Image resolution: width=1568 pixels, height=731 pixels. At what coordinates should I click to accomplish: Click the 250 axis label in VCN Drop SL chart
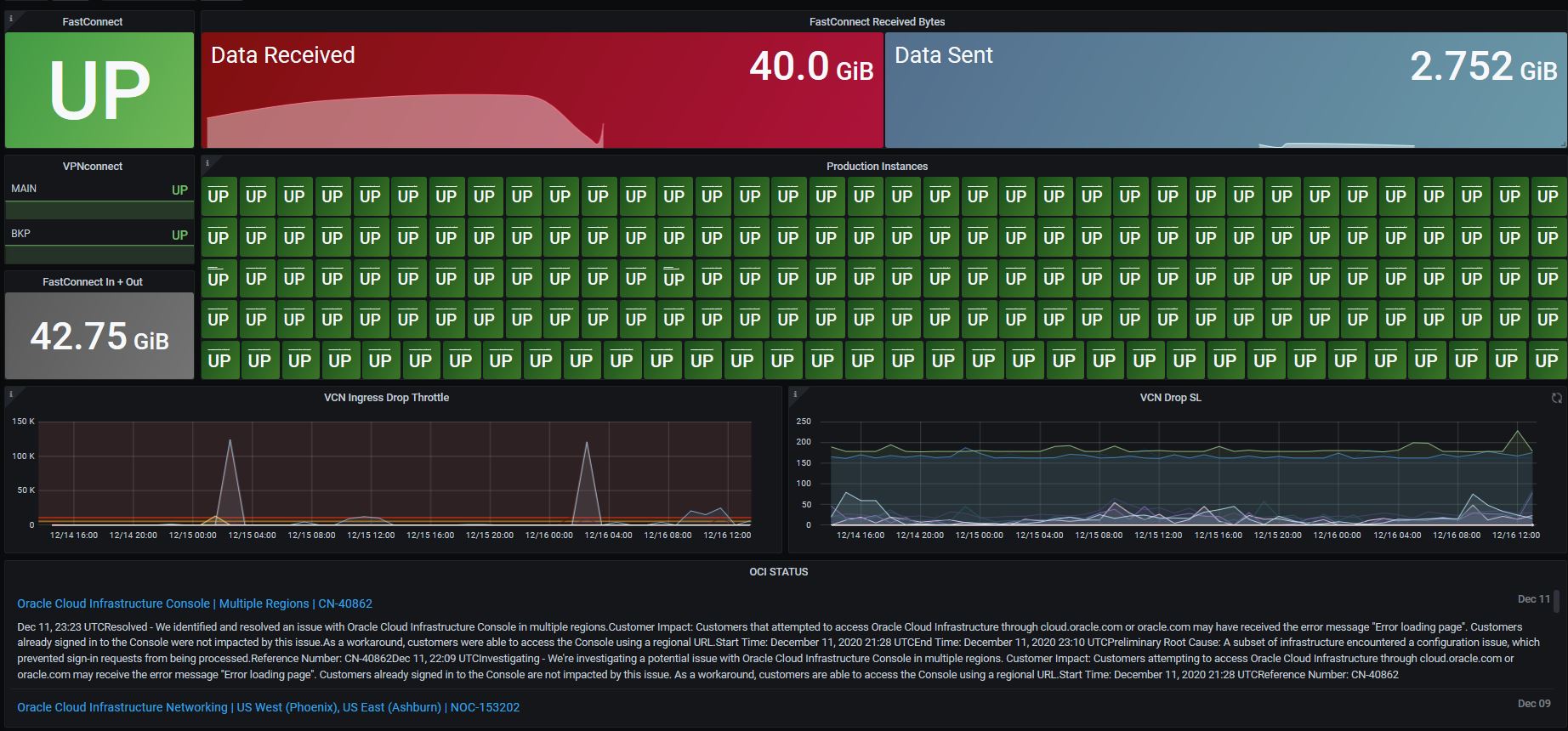click(x=804, y=422)
